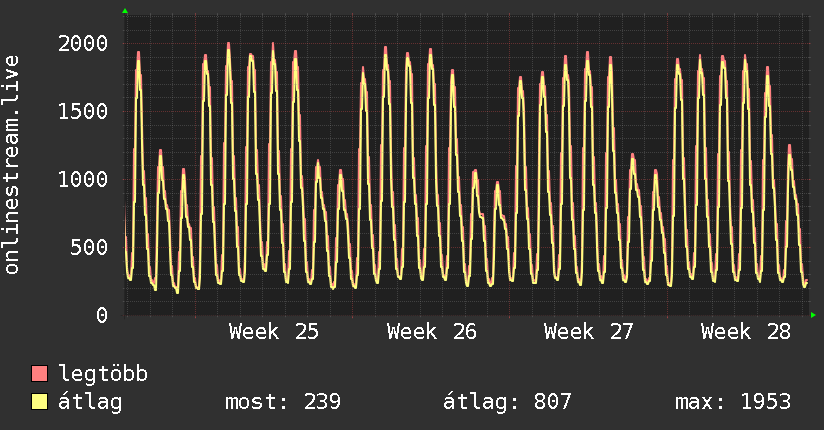Click the 'most: 239' value
824x430 pixels.
pyautogui.click(x=283, y=402)
